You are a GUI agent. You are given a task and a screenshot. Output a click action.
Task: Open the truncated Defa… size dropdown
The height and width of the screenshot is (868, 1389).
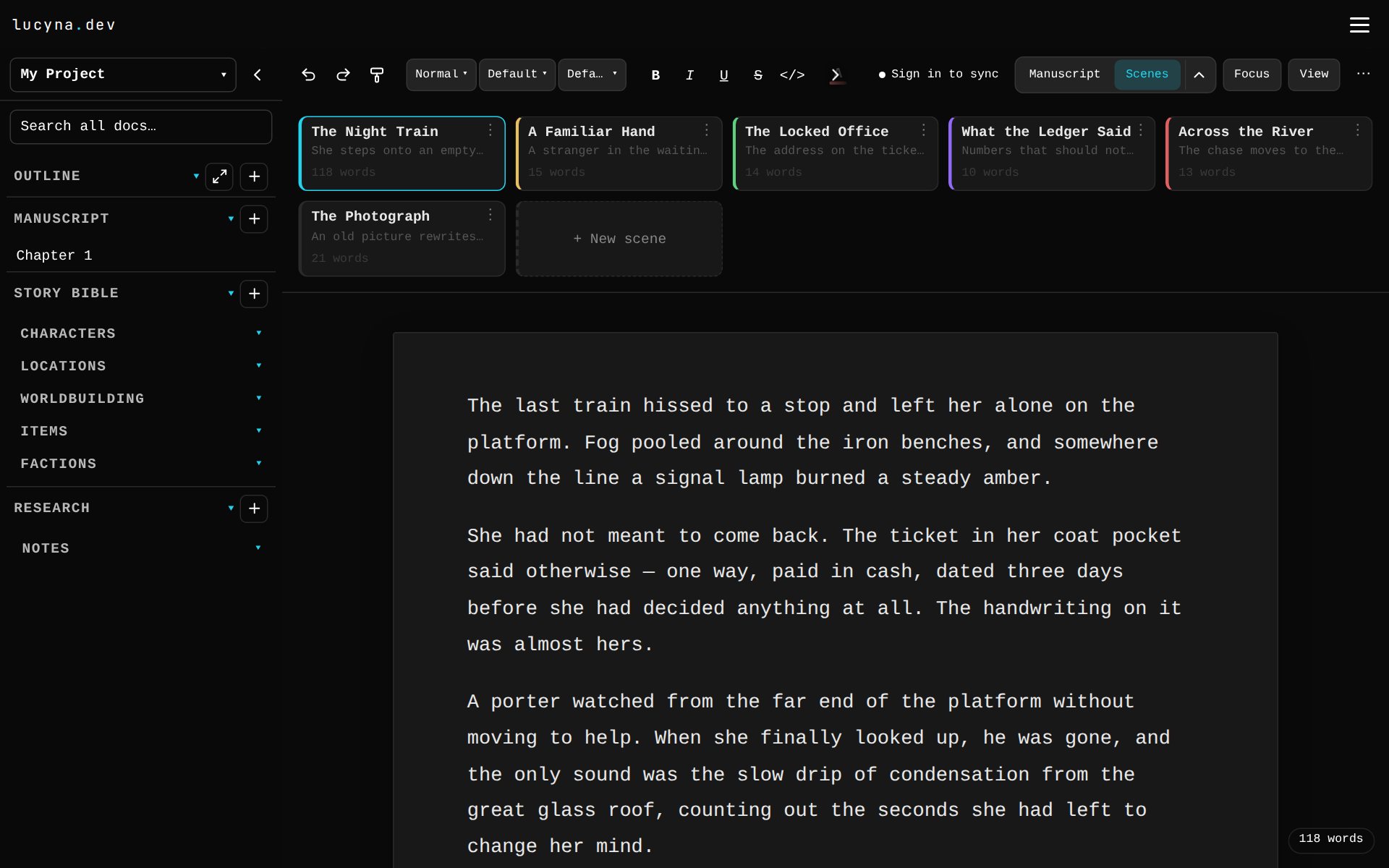click(592, 75)
